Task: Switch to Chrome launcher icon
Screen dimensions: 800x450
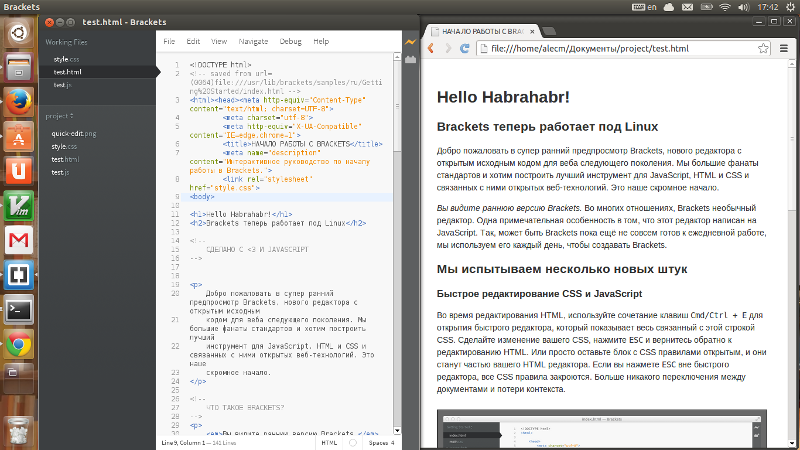Action: tap(18, 344)
